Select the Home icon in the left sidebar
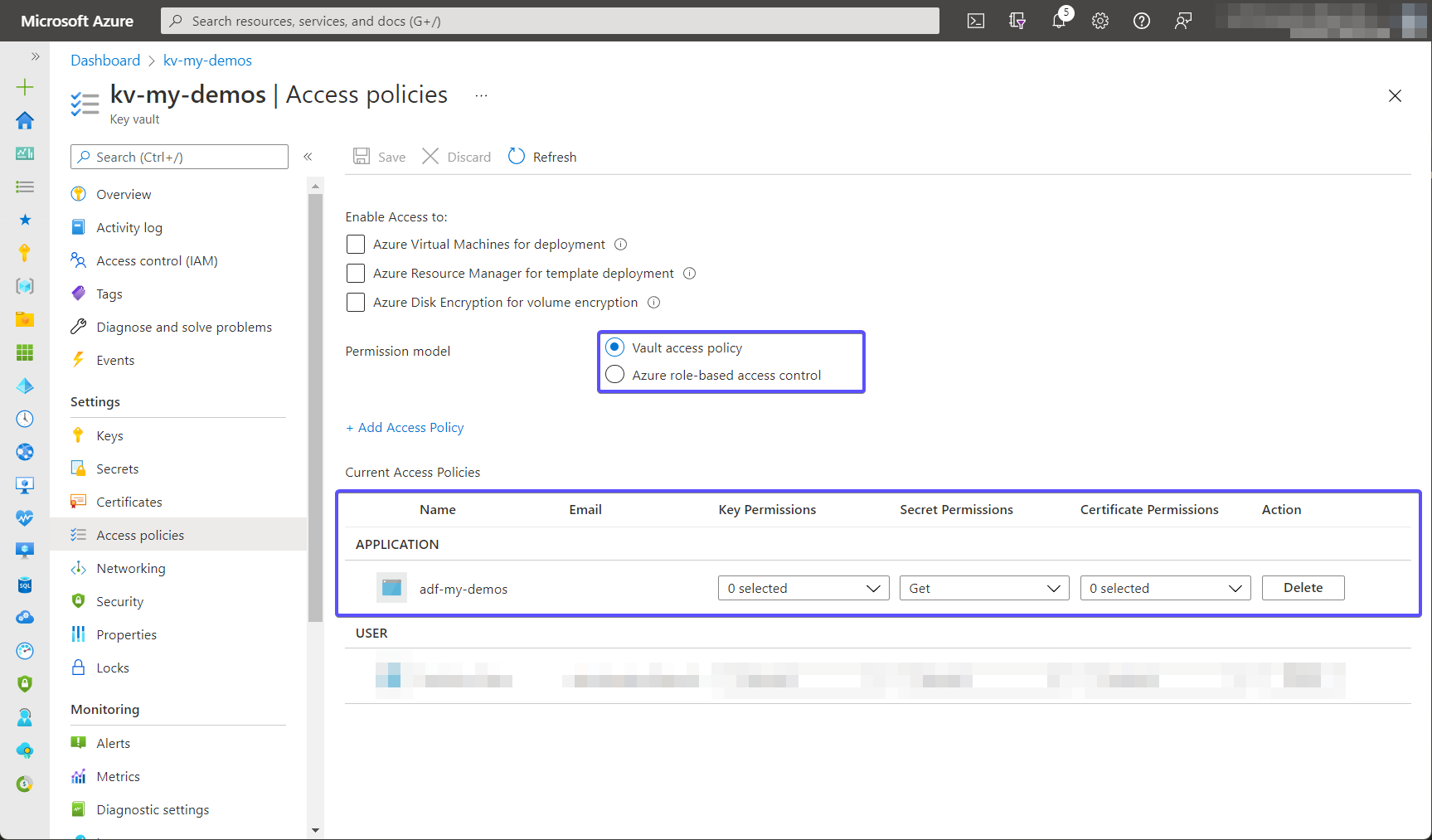1432x840 pixels. [x=25, y=120]
